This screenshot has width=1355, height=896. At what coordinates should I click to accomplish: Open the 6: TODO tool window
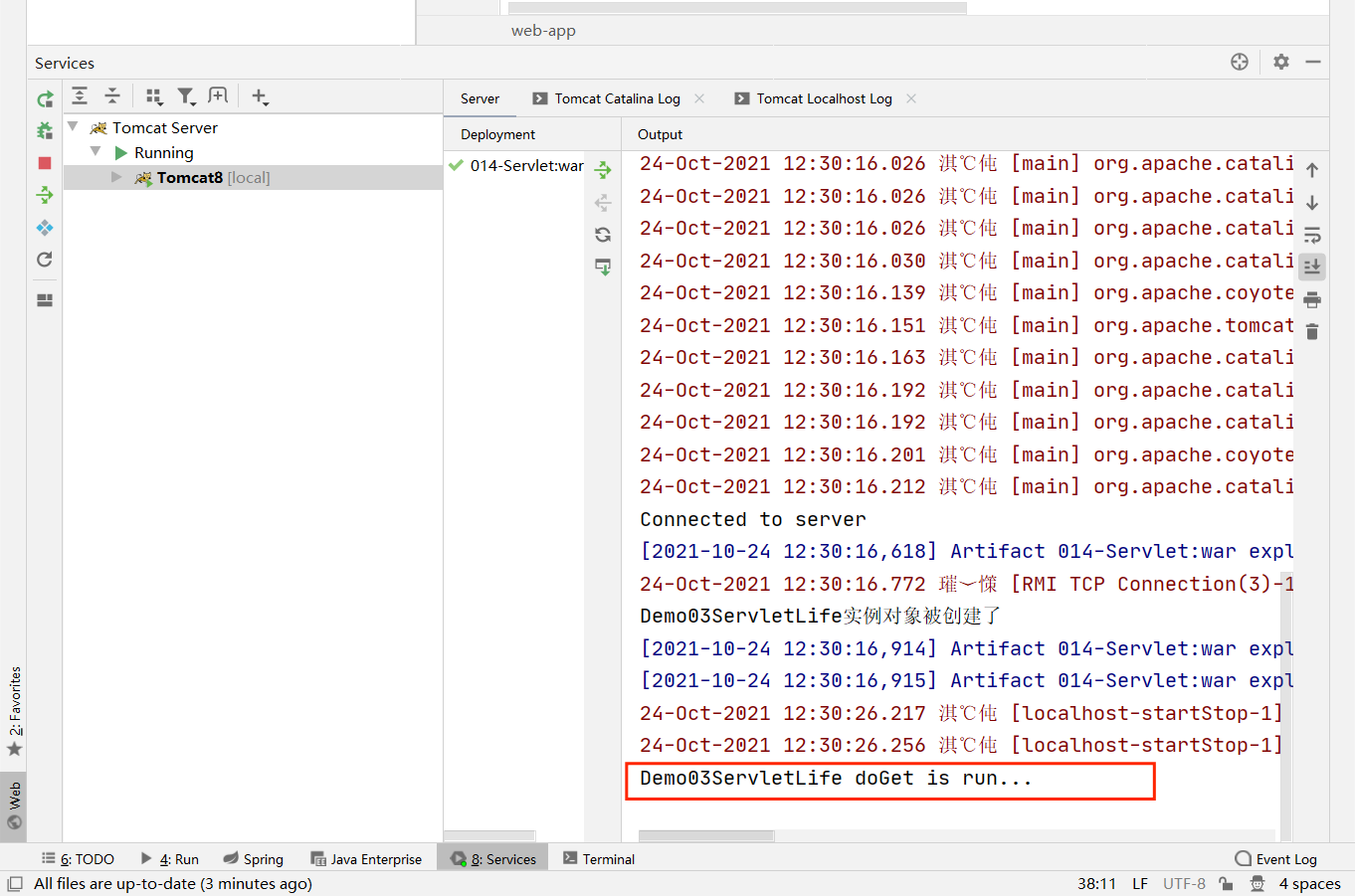tap(78, 859)
